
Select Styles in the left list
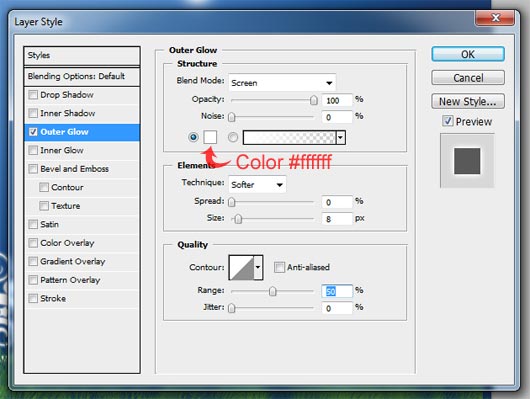pos(82,55)
